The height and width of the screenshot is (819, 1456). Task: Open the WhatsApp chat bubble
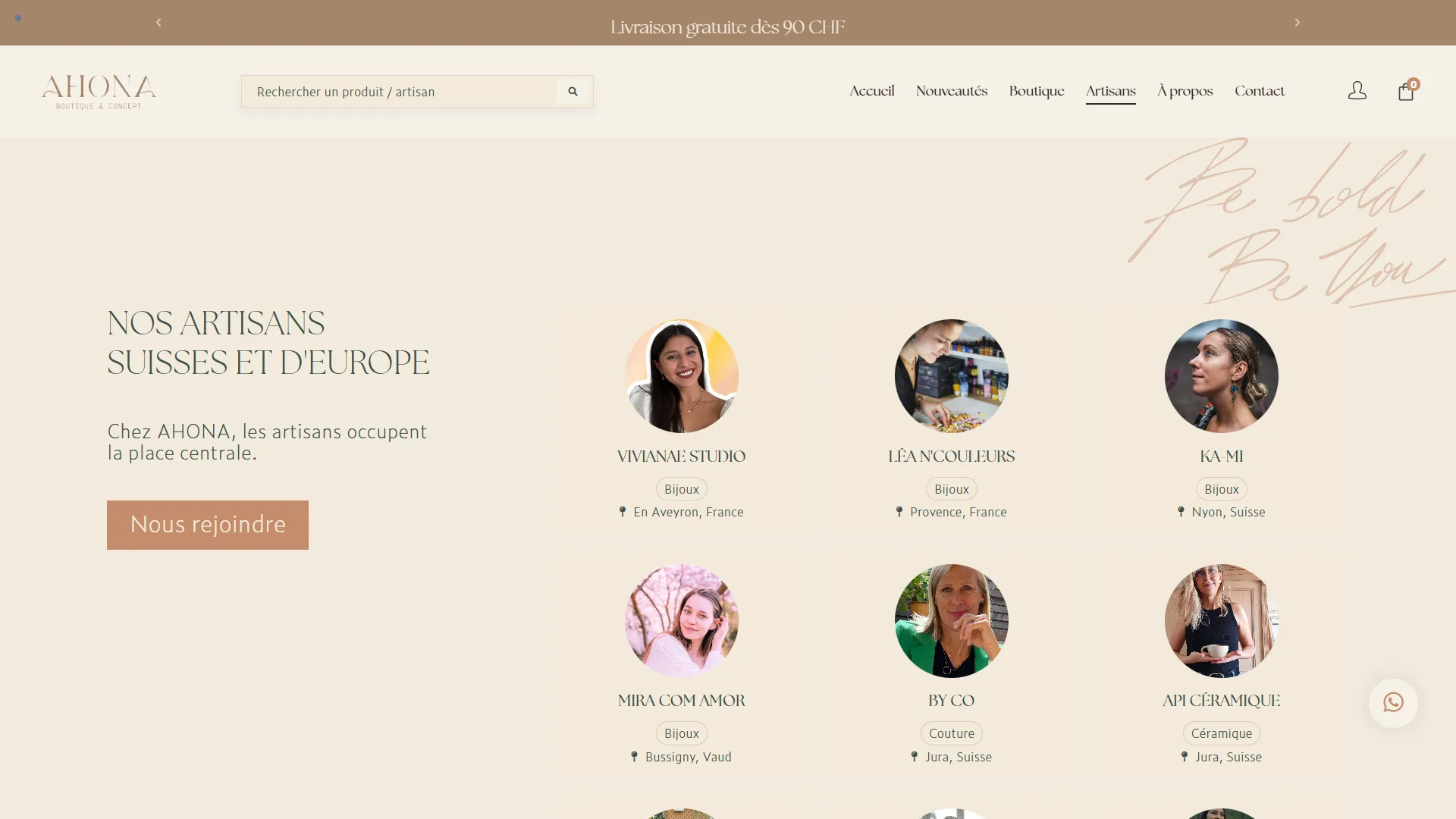[x=1393, y=703]
